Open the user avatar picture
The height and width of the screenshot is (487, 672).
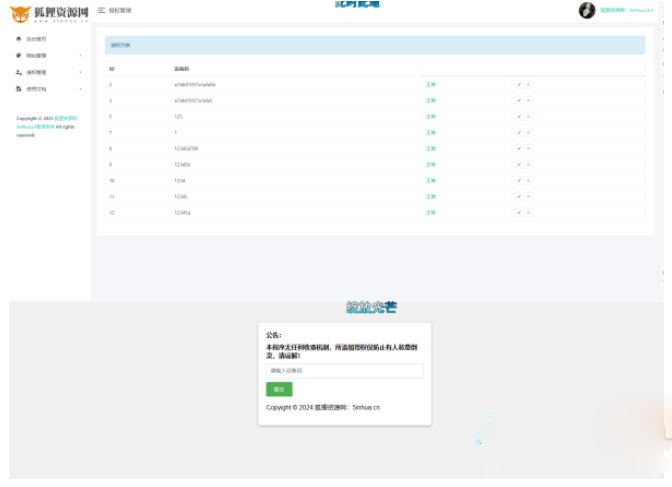[x=587, y=10]
